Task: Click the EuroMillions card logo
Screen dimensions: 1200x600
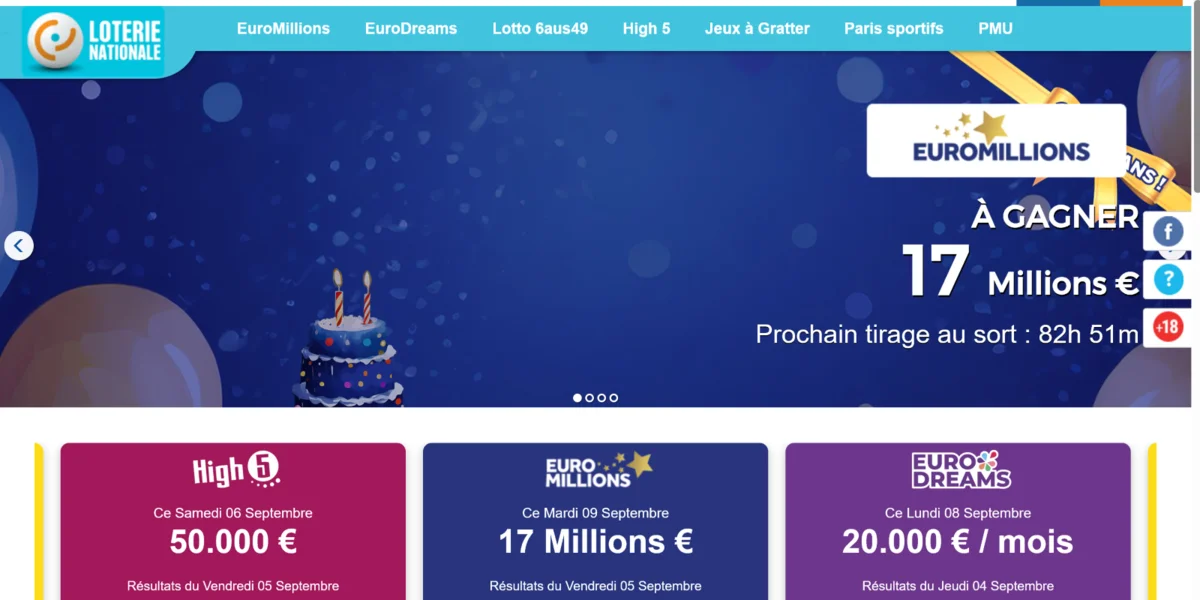Action: pyautogui.click(x=597, y=469)
